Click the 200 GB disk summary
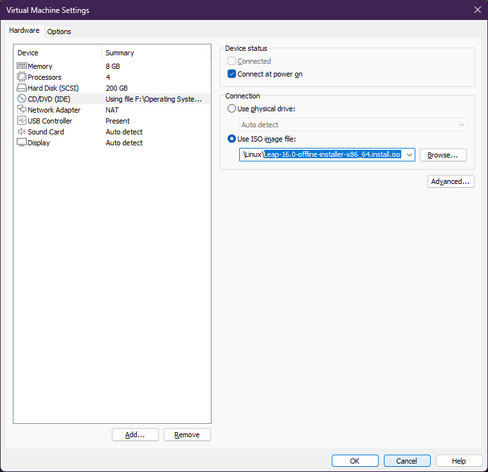This screenshot has height=472, width=488. click(x=117, y=88)
